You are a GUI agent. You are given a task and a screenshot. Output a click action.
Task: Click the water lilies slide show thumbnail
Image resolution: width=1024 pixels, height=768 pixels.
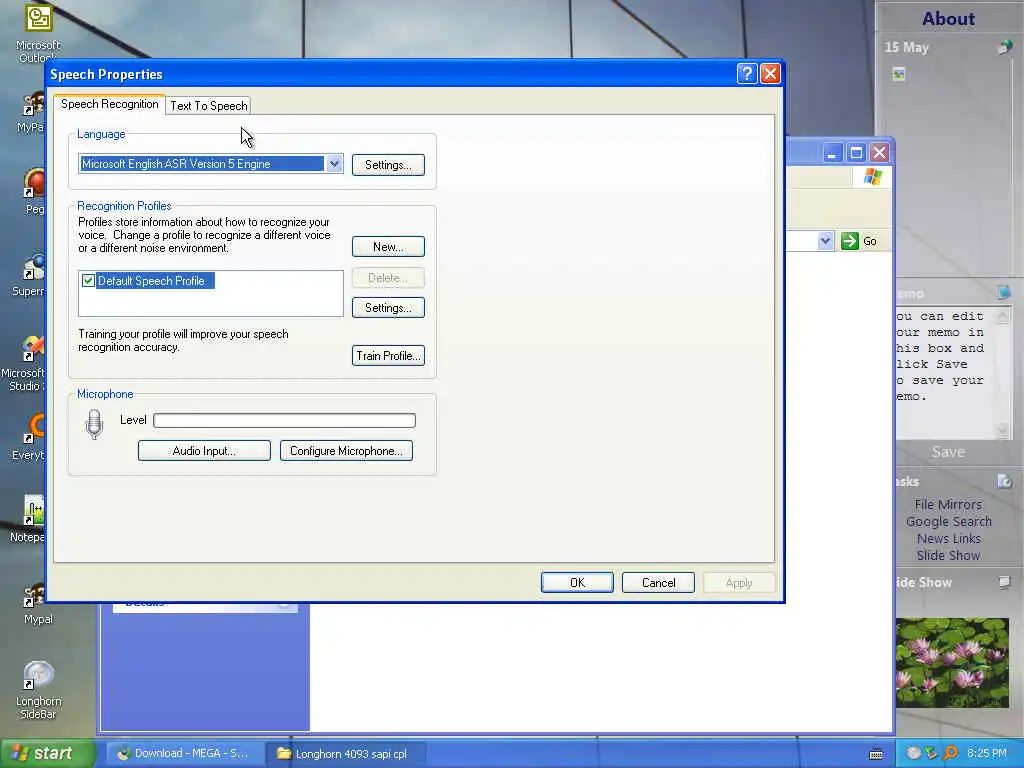[x=952, y=662]
